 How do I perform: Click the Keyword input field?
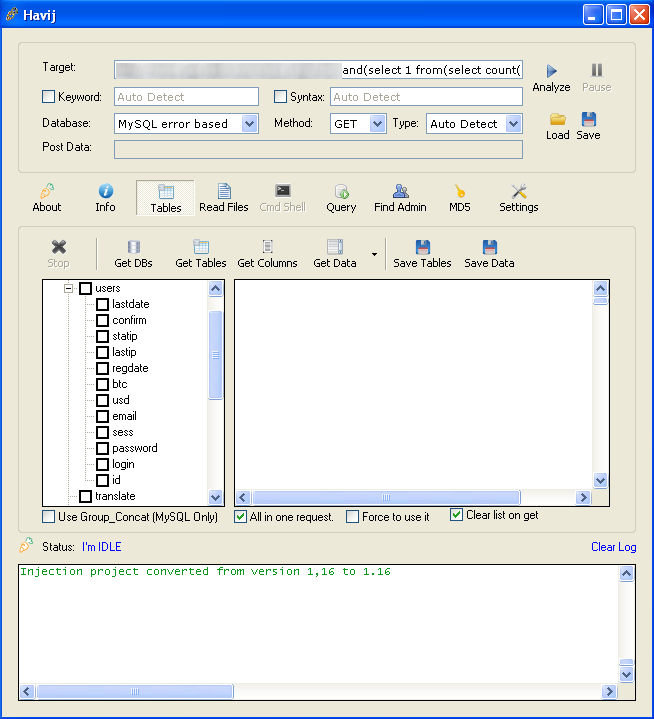click(186, 97)
